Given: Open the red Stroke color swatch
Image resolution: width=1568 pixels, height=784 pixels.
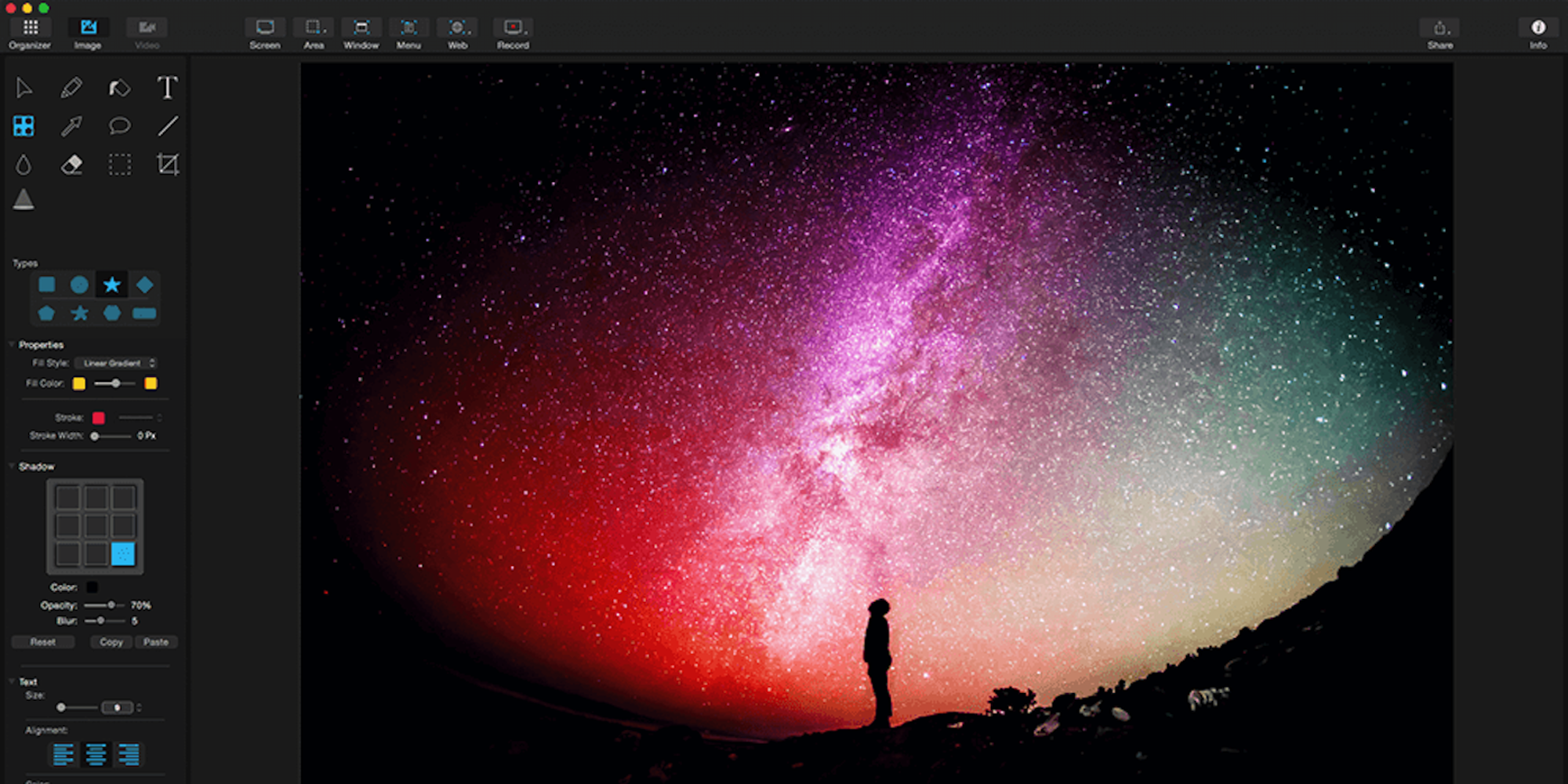Looking at the screenshot, I should [99, 418].
